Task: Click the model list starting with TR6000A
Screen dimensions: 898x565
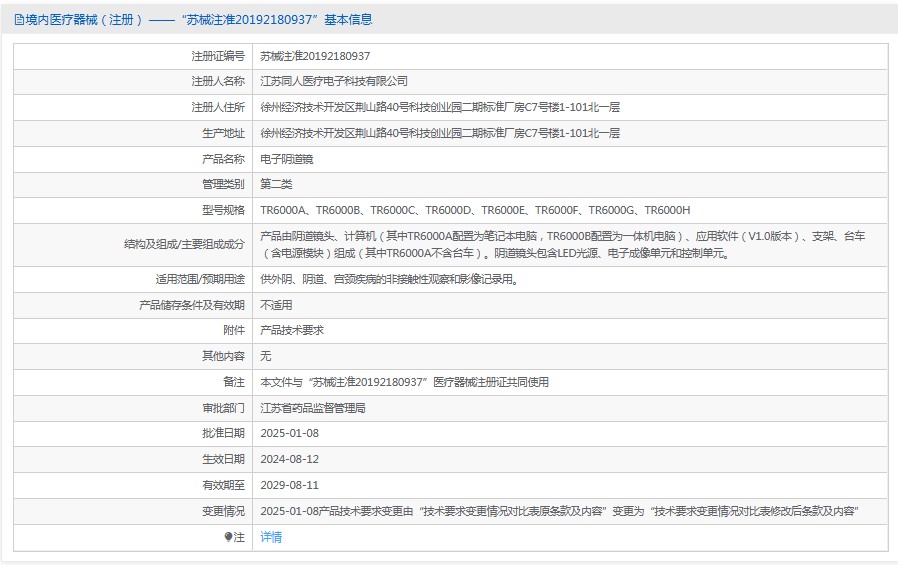Action: (x=475, y=210)
